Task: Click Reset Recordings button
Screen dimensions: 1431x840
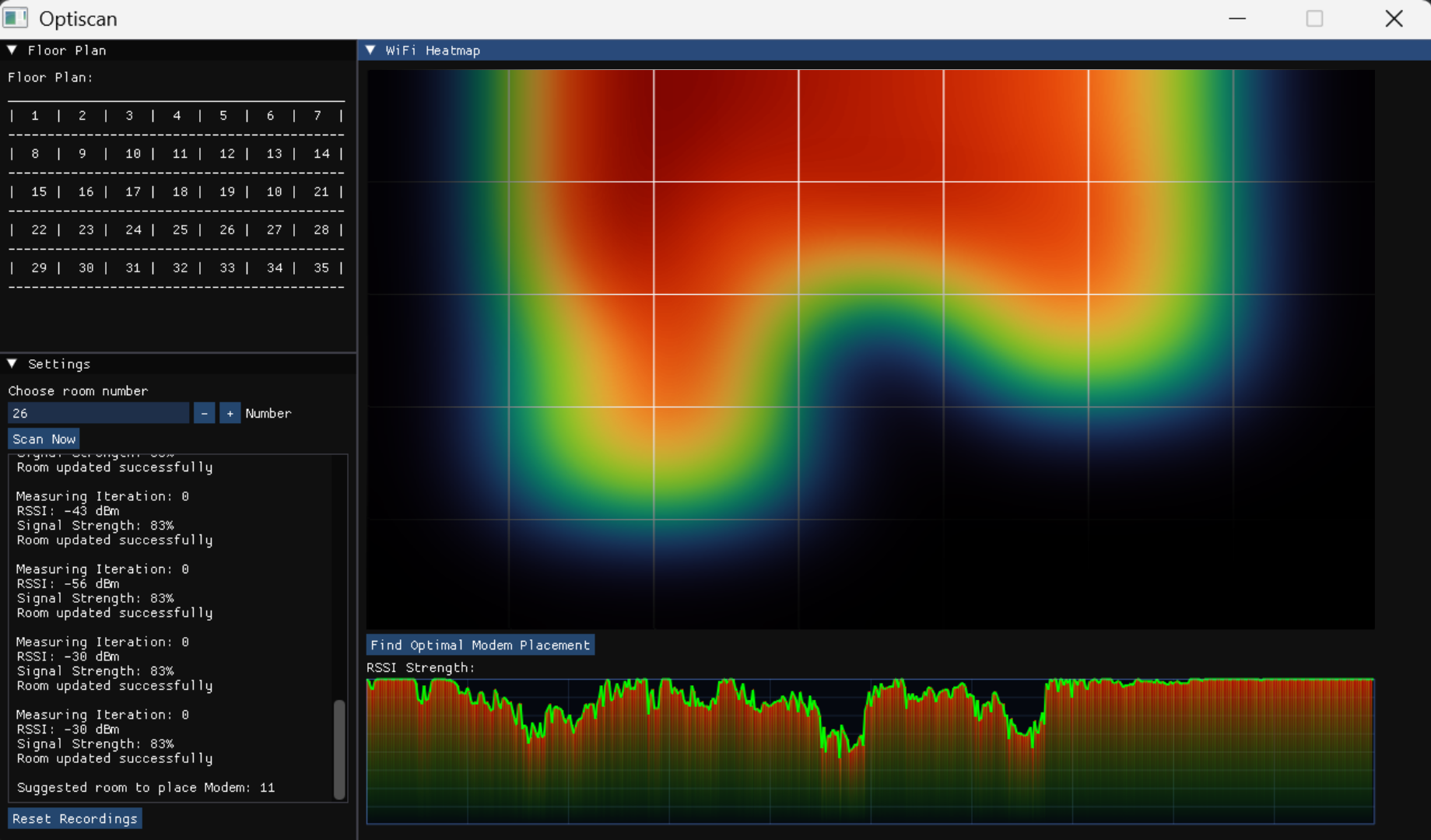Action: (75, 818)
